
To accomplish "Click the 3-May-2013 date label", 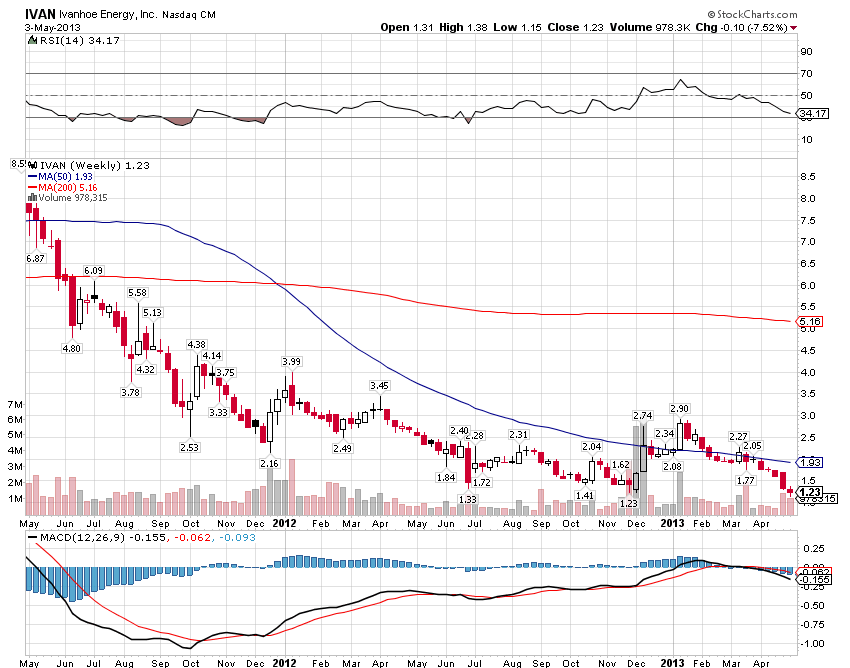I will point(53,28).
